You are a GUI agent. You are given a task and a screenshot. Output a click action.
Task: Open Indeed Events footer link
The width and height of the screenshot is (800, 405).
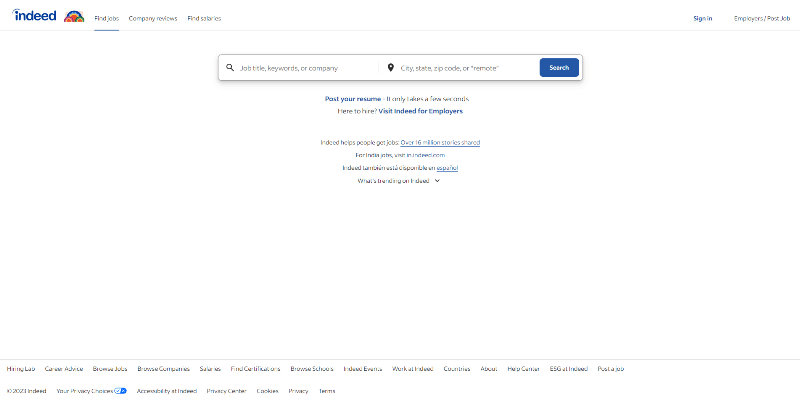(363, 369)
